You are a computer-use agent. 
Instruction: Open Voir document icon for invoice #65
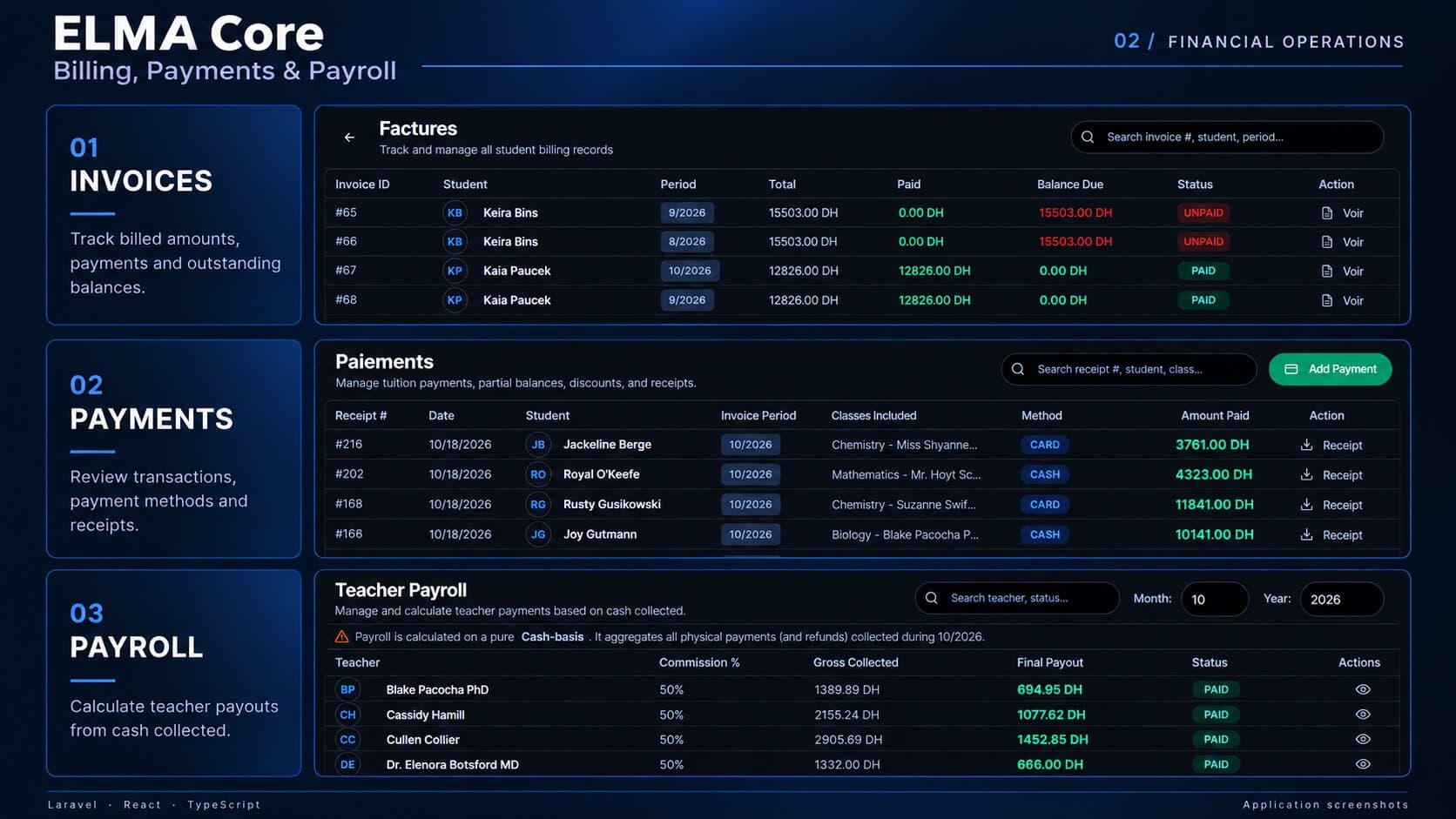(1327, 213)
